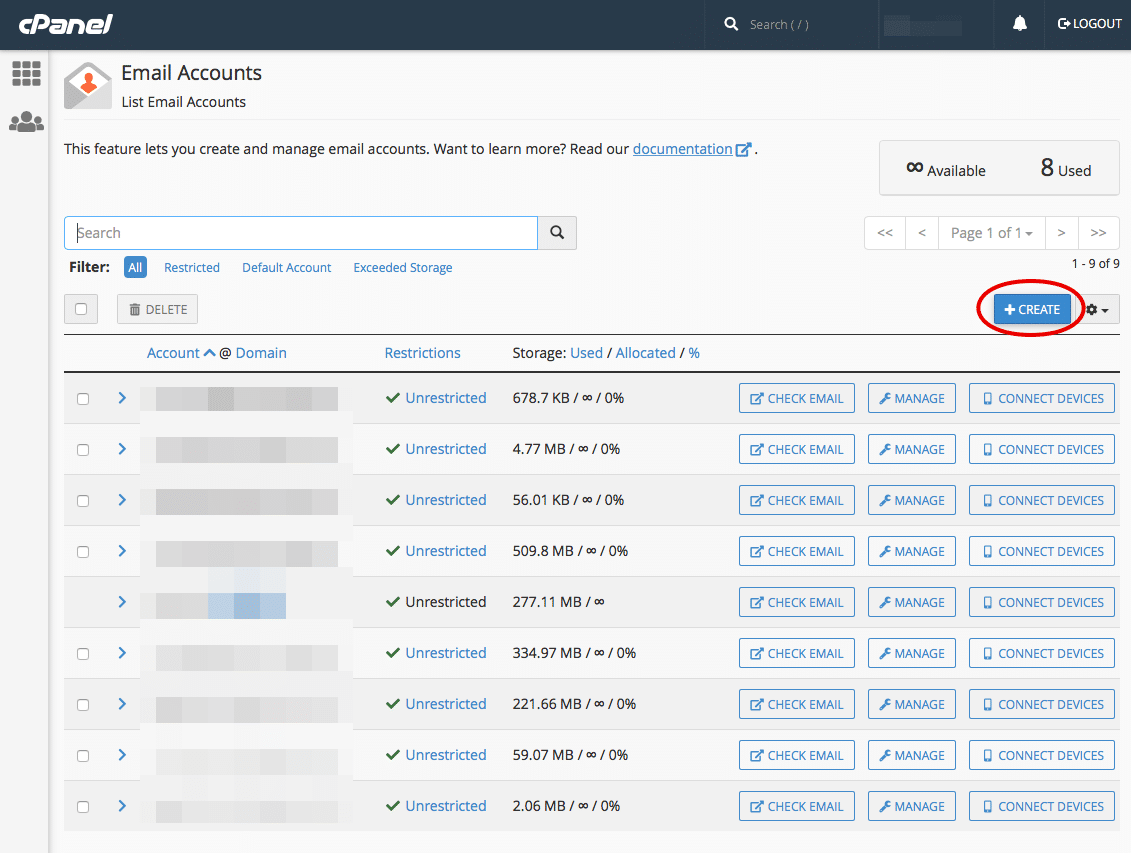Filter by Default Account

(286, 268)
